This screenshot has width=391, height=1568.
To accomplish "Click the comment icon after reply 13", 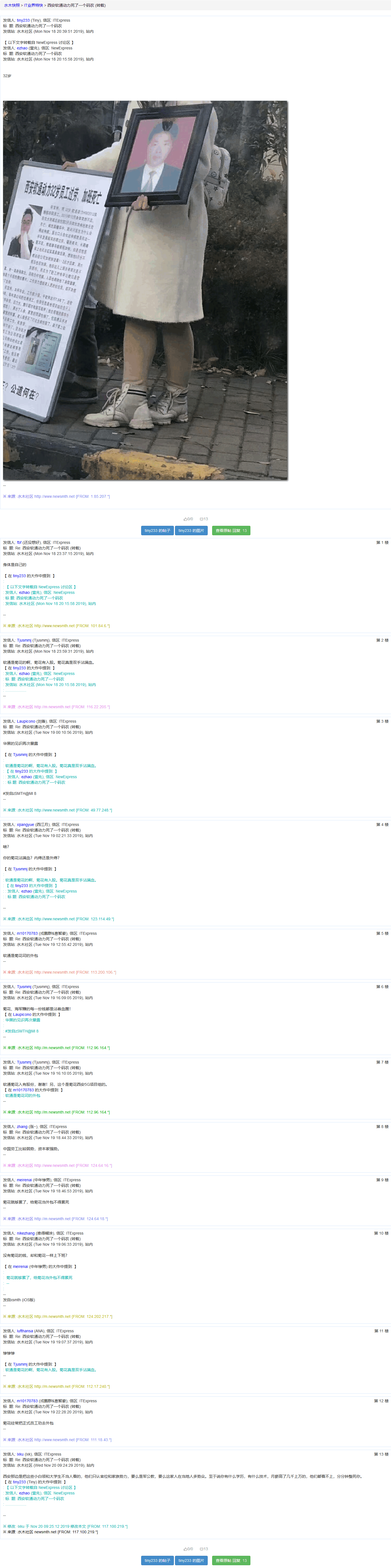I will (201, 1549).
